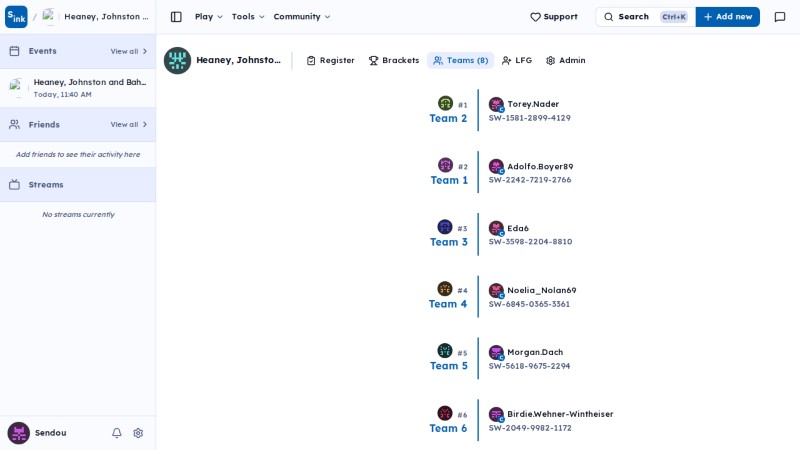View all Friends
The image size is (800, 450).
click(129, 124)
